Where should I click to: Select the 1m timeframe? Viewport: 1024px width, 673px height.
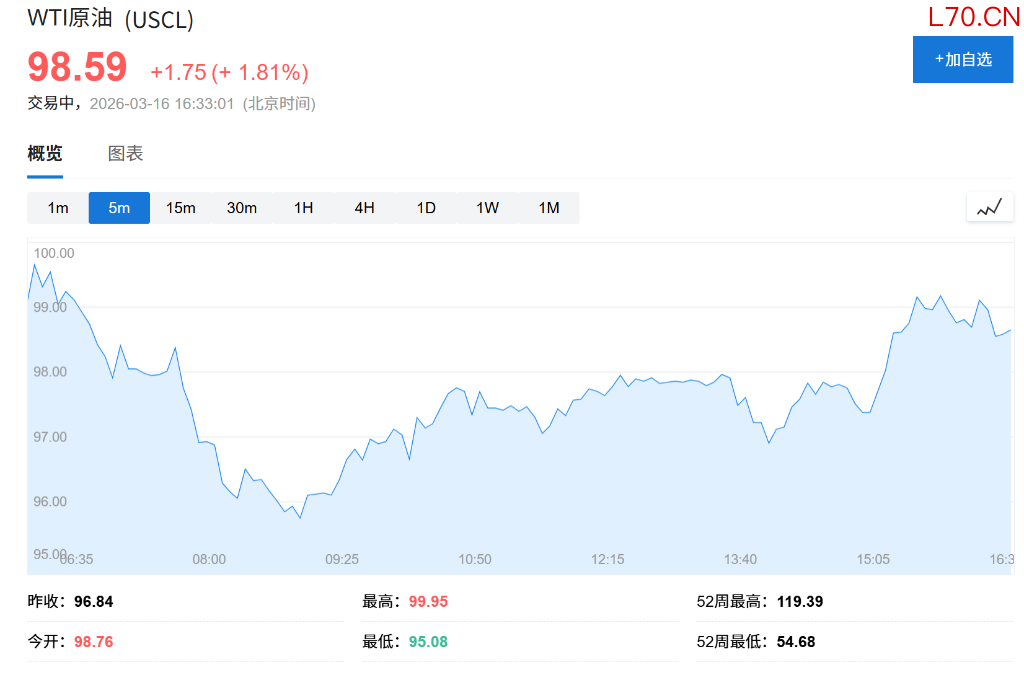pos(58,208)
